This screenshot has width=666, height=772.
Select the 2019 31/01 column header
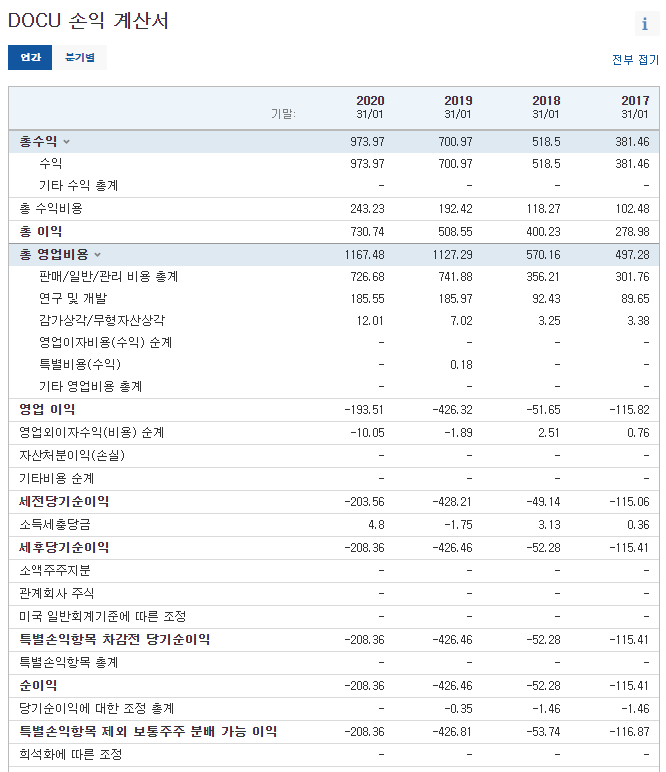(458, 107)
